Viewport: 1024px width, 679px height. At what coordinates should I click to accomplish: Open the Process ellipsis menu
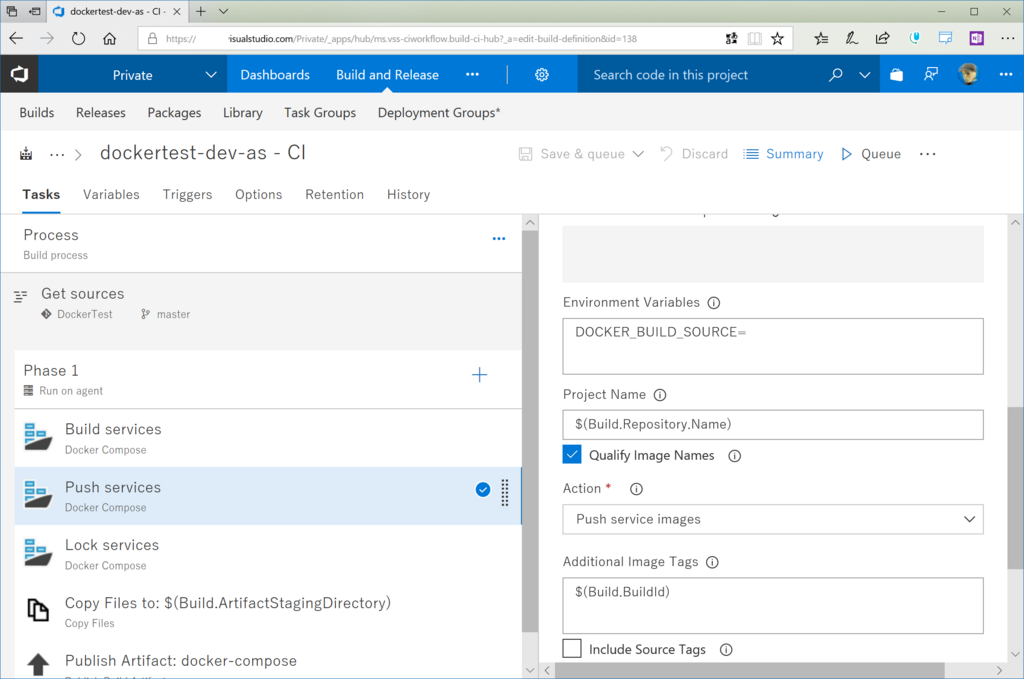(x=499, y=238)
